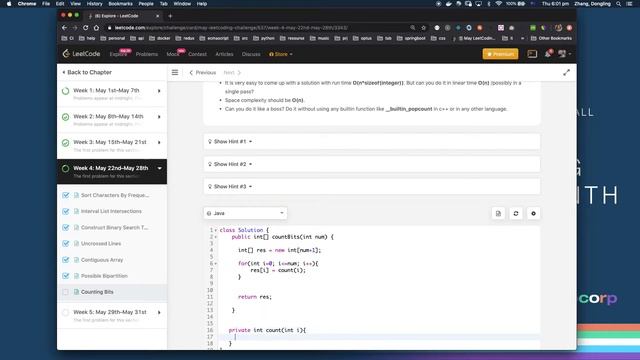
Task: Open the hamburger menu beside Previous
Action: [175, 72]
